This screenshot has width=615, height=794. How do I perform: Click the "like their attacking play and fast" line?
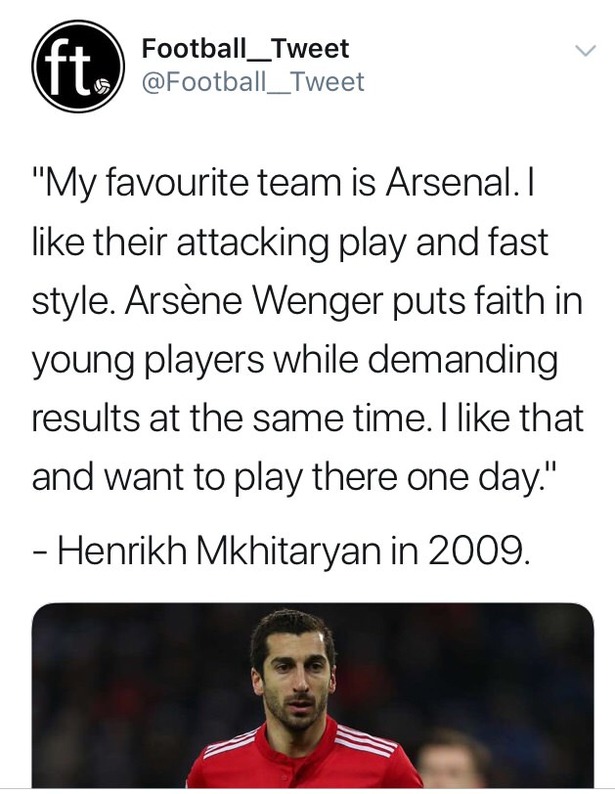290,244
